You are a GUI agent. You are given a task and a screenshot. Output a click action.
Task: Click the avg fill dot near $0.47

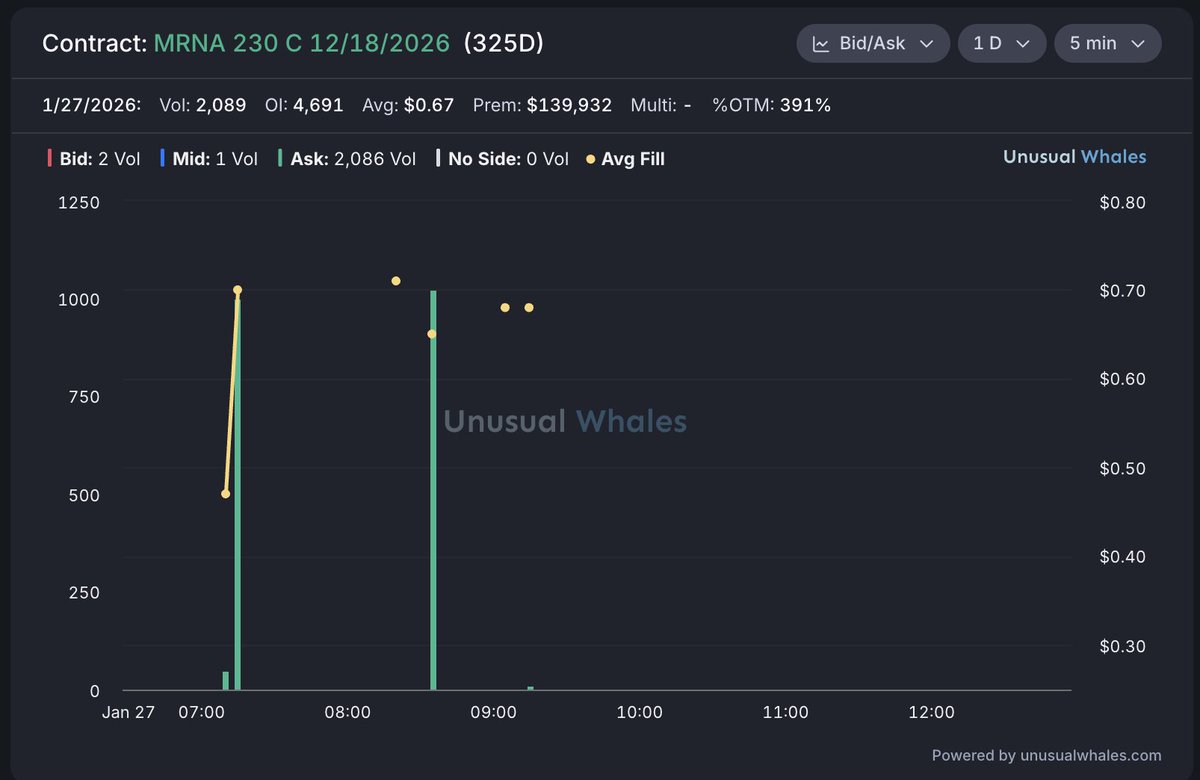[225, 494]
